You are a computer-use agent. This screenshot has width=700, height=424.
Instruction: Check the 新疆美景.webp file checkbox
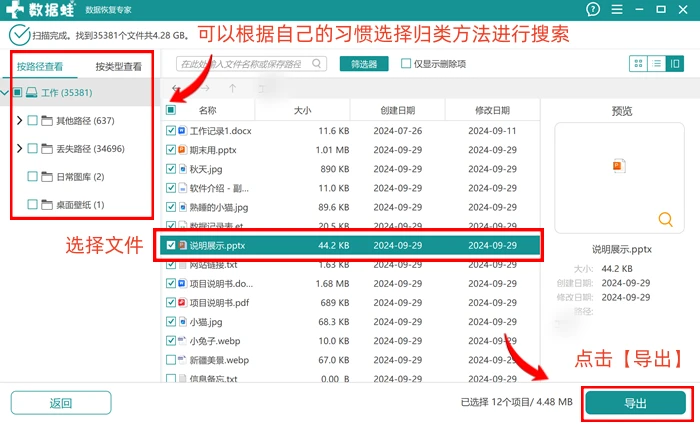(x=171, y=360)
